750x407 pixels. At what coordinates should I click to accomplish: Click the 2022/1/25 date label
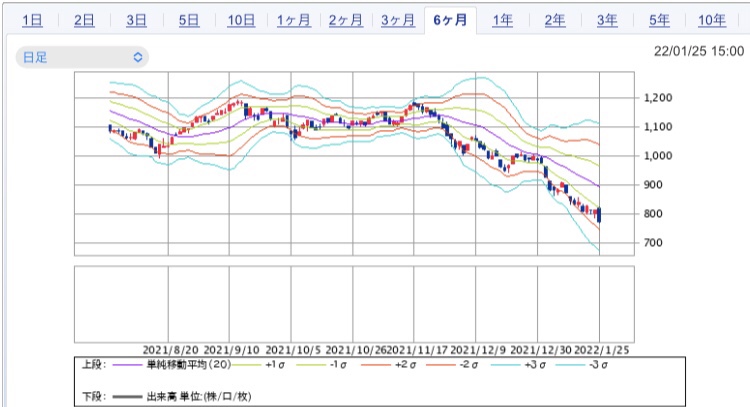point(602,350)
